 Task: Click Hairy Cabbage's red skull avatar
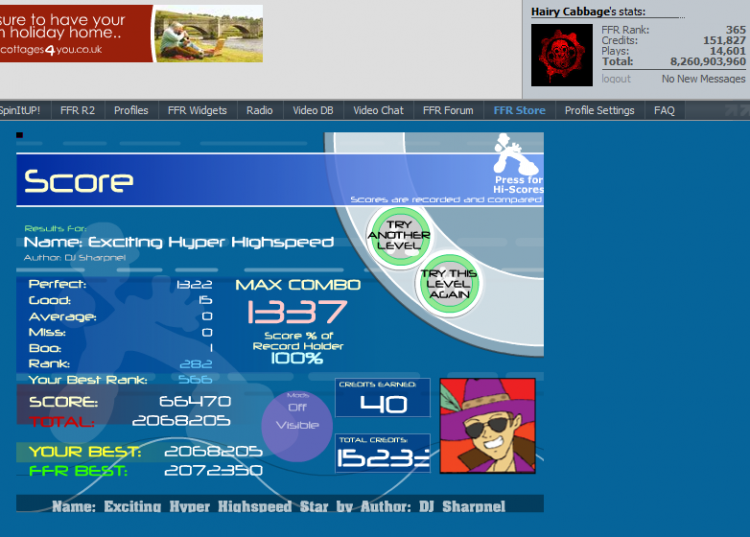point(562,55)
